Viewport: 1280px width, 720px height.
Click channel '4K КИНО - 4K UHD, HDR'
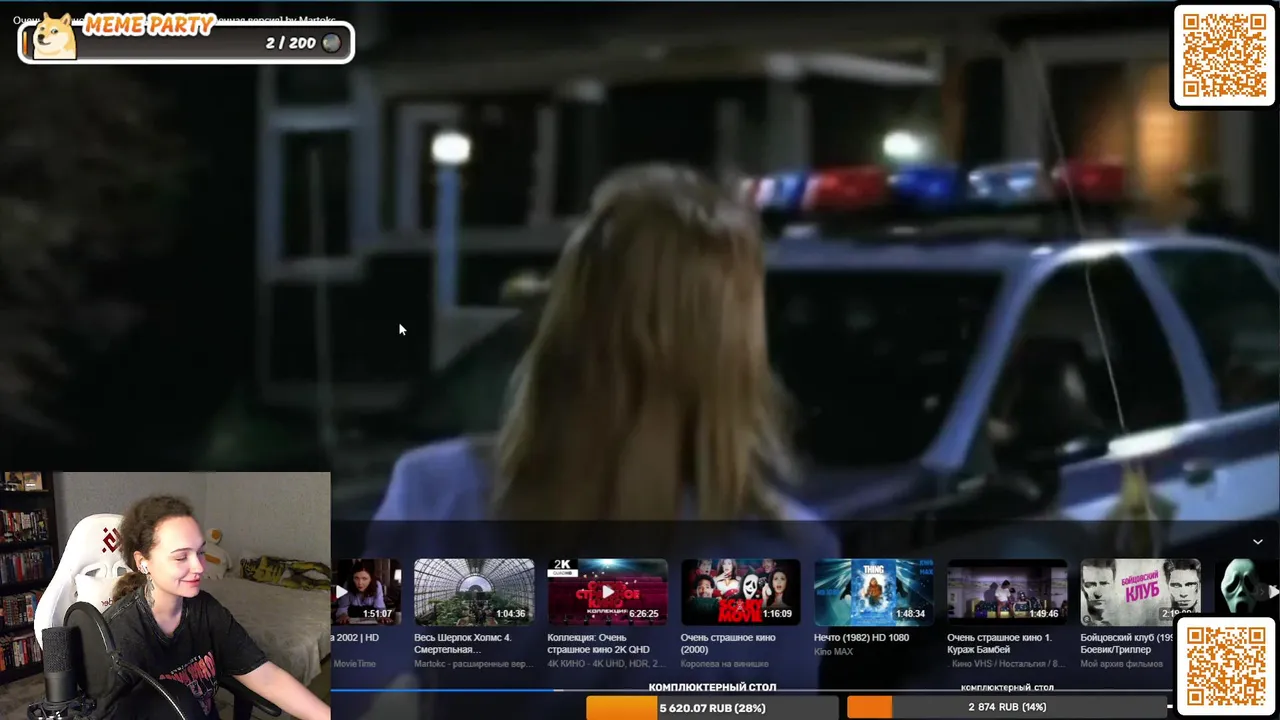(x=606, y=664)
